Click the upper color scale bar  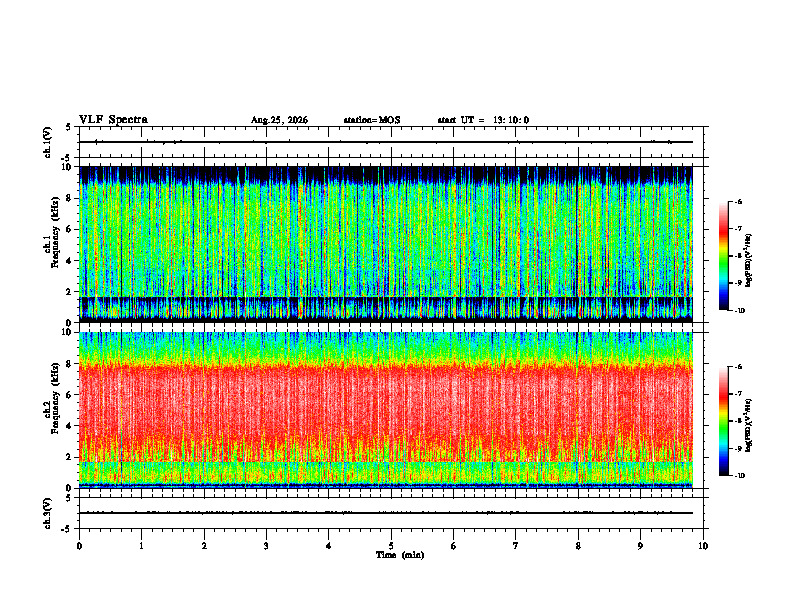click(724, 256)
